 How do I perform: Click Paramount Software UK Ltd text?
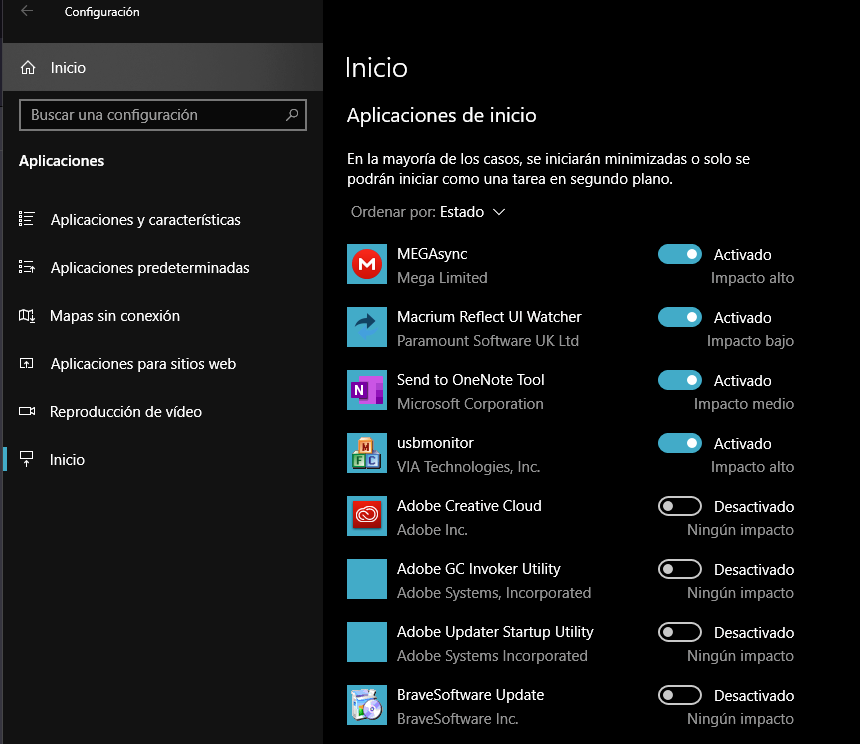pos(488,341)
